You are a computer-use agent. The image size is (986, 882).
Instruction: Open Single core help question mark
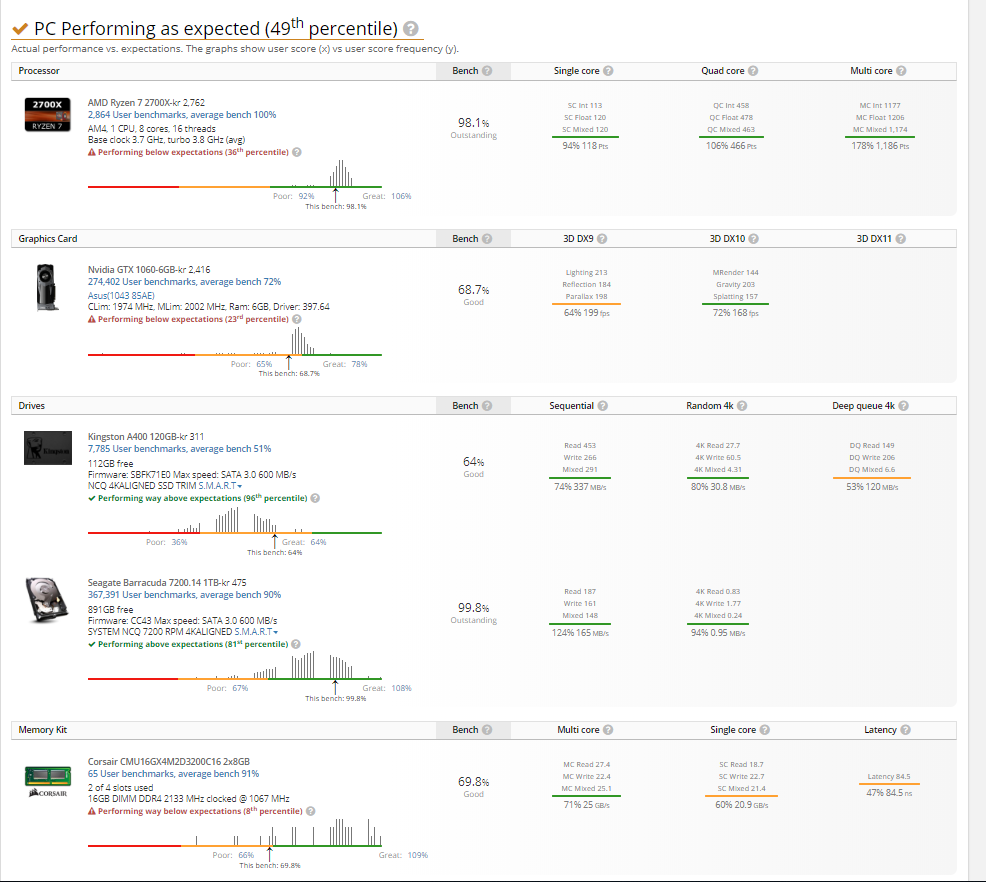click(608, 71)
